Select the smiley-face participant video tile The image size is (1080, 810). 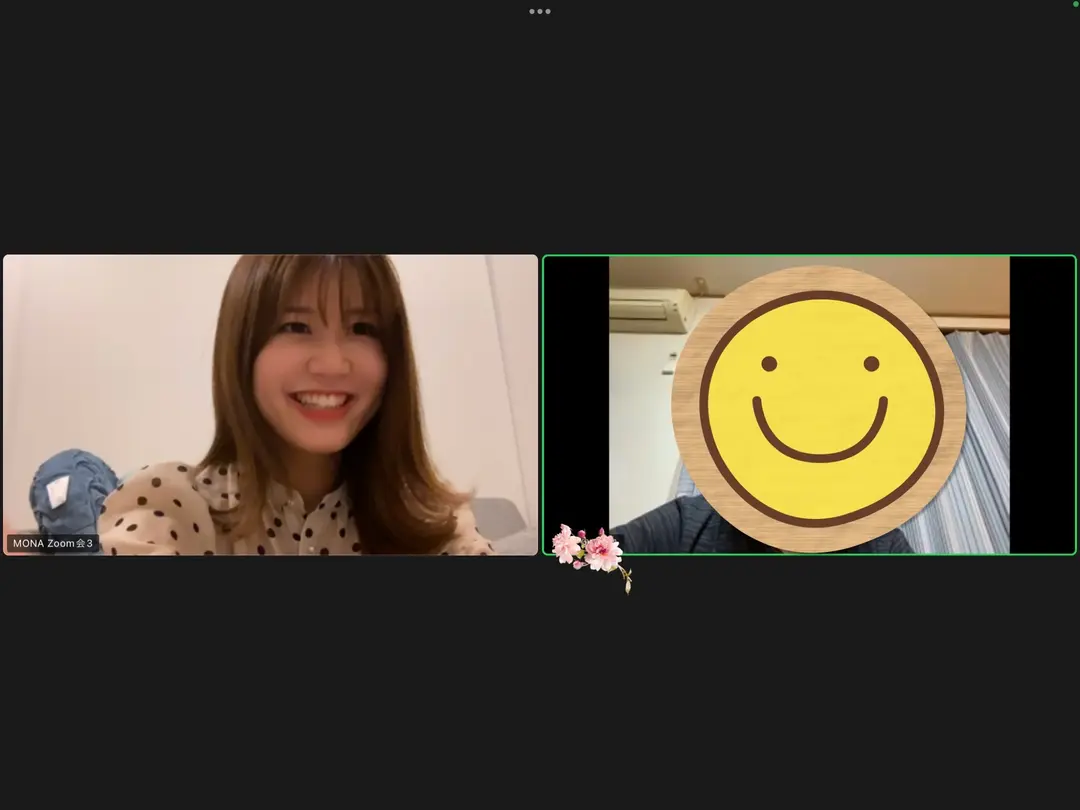pyautogui.click(x=809, y=405)
